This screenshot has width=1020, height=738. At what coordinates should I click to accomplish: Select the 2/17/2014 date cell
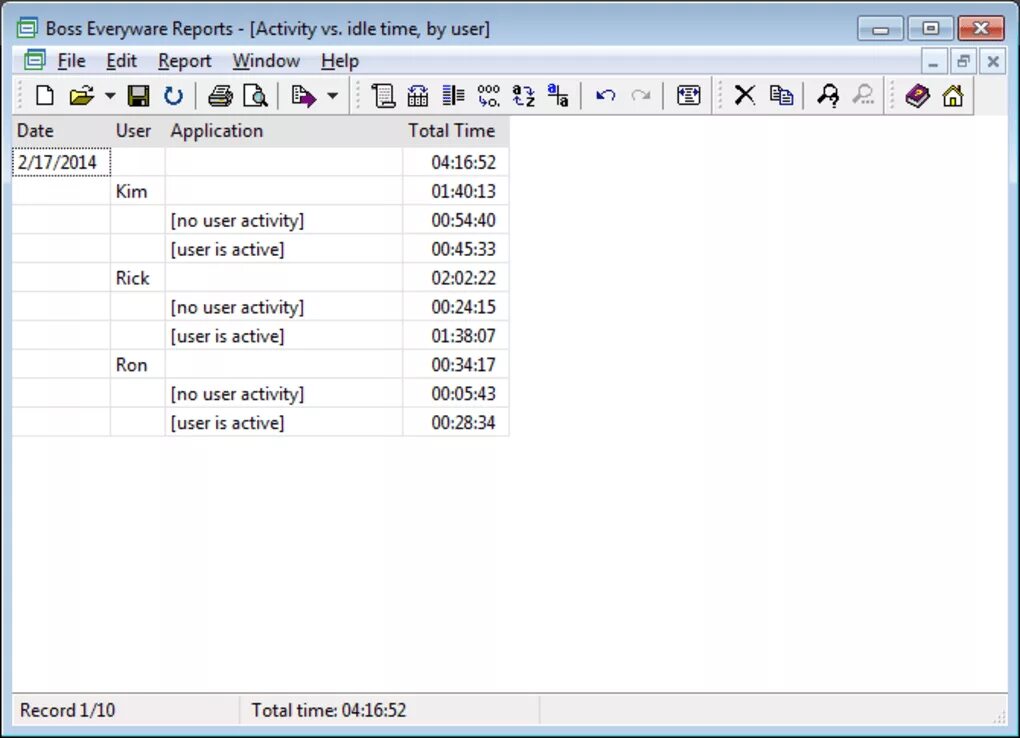click(61, 162)
